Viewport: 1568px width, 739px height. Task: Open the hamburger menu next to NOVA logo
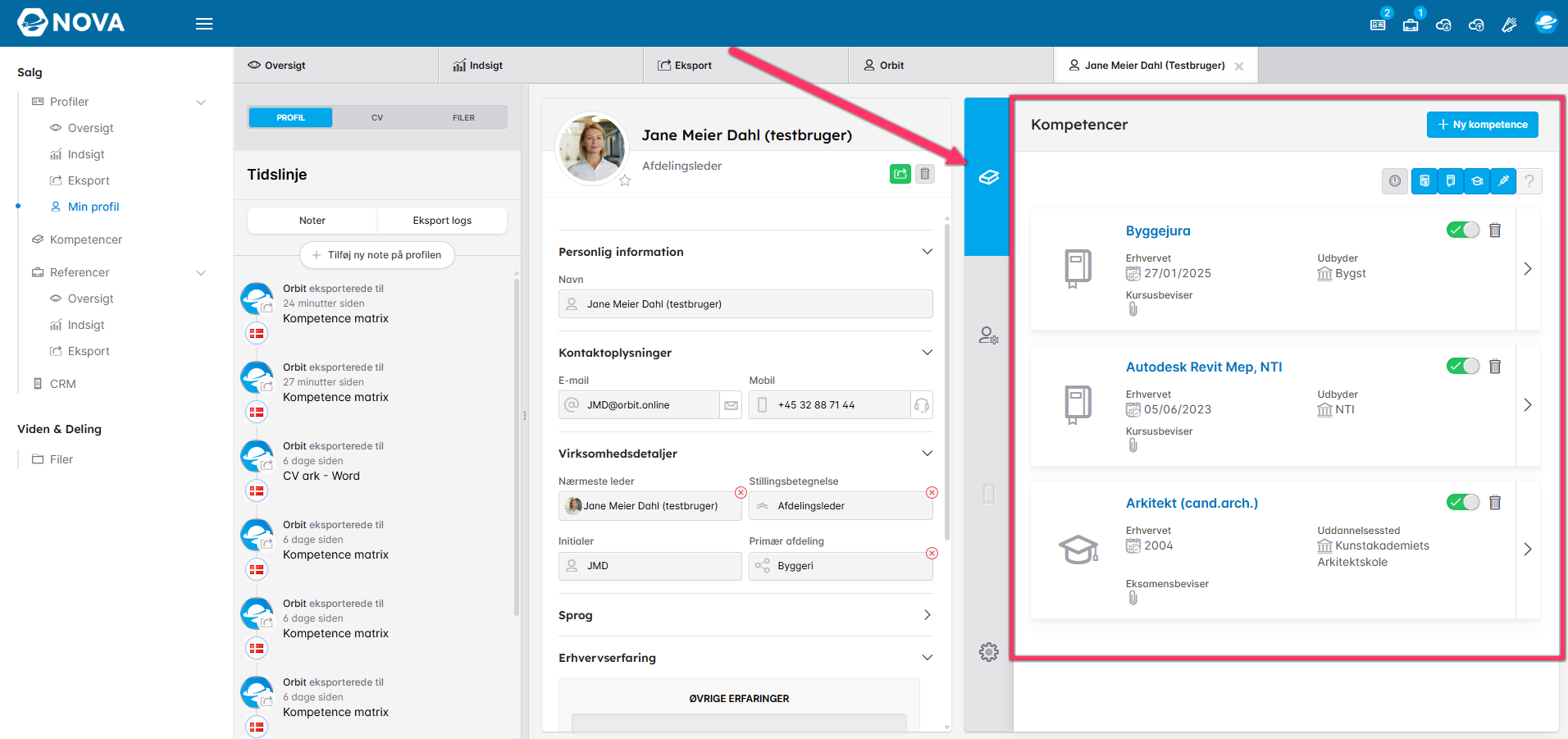204,24
